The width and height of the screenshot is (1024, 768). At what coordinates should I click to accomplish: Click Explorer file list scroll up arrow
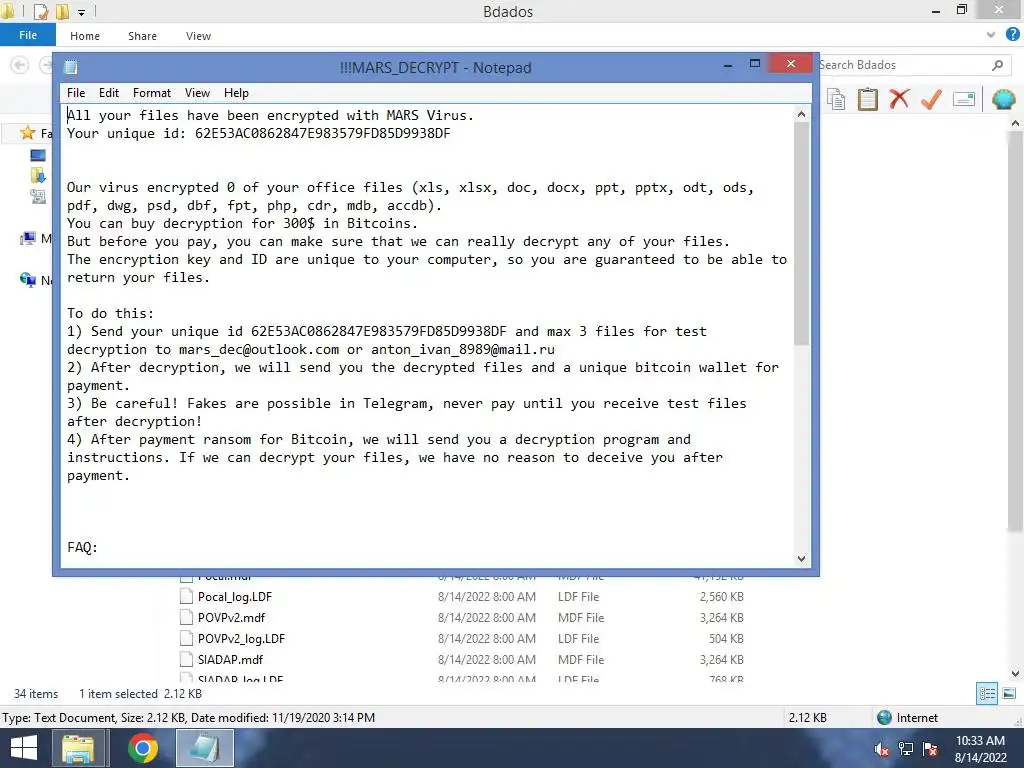(1016, 123)
